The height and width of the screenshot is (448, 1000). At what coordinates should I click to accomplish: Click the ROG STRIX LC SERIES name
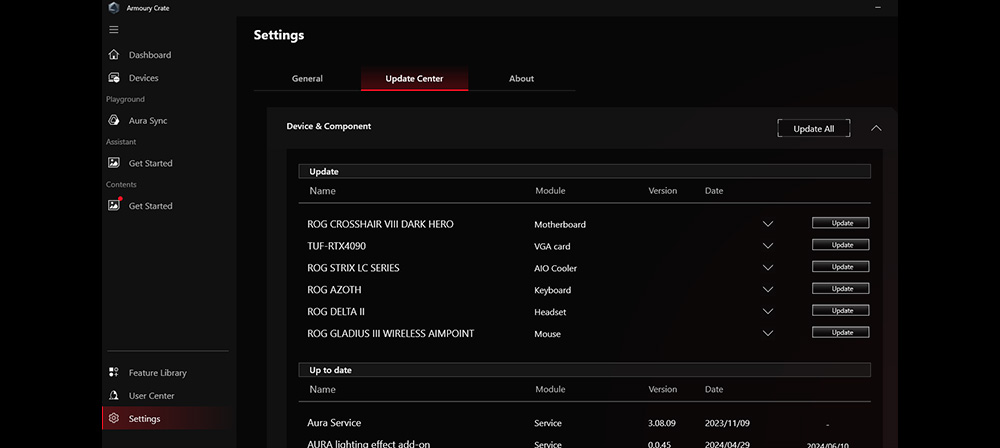coord(353,267)
